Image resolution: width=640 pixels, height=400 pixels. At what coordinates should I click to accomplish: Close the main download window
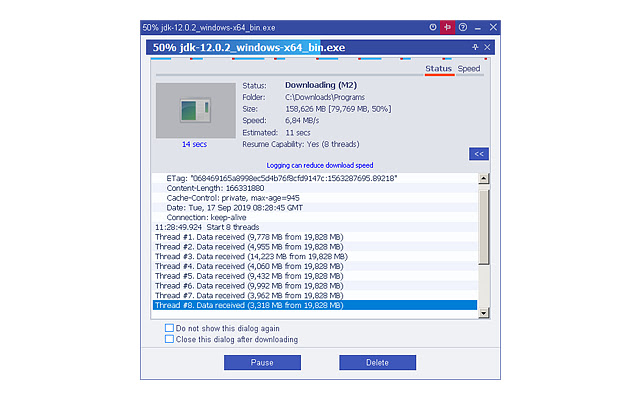[493, 27]
